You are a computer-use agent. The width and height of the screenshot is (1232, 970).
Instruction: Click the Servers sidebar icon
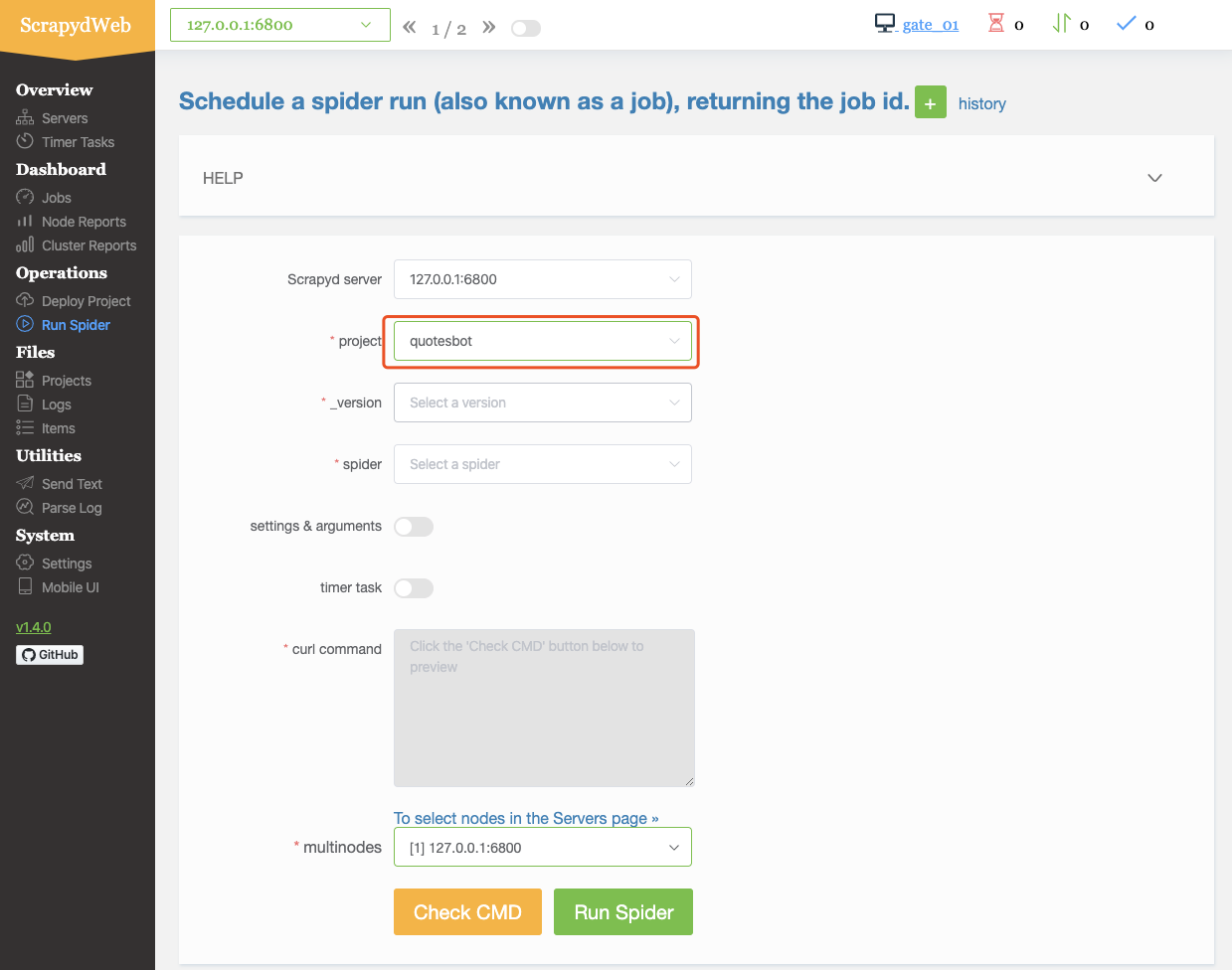(25, 118)
